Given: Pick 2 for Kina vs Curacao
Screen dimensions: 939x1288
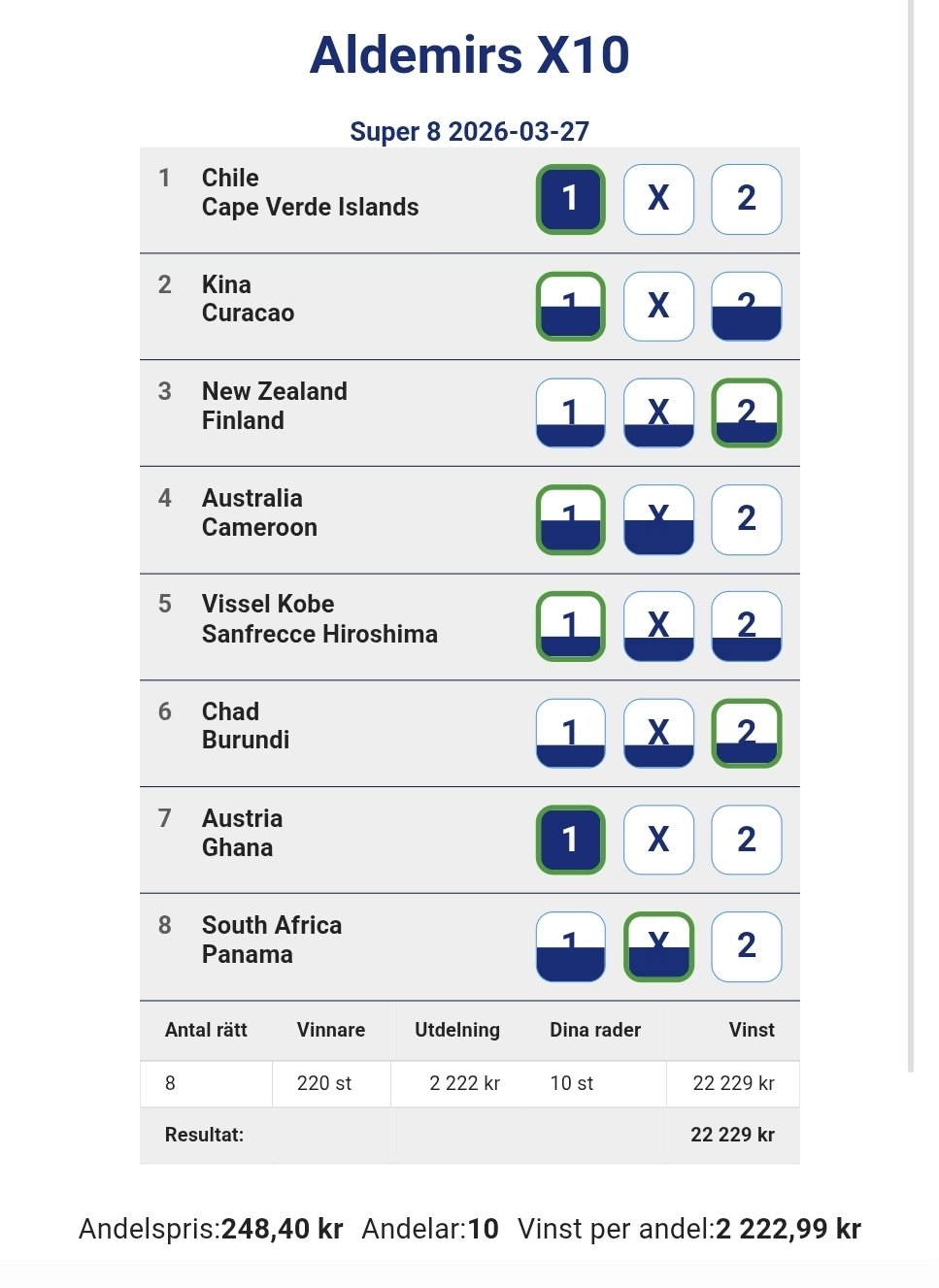Looking at the screenshot, I should tap(746, 306).
